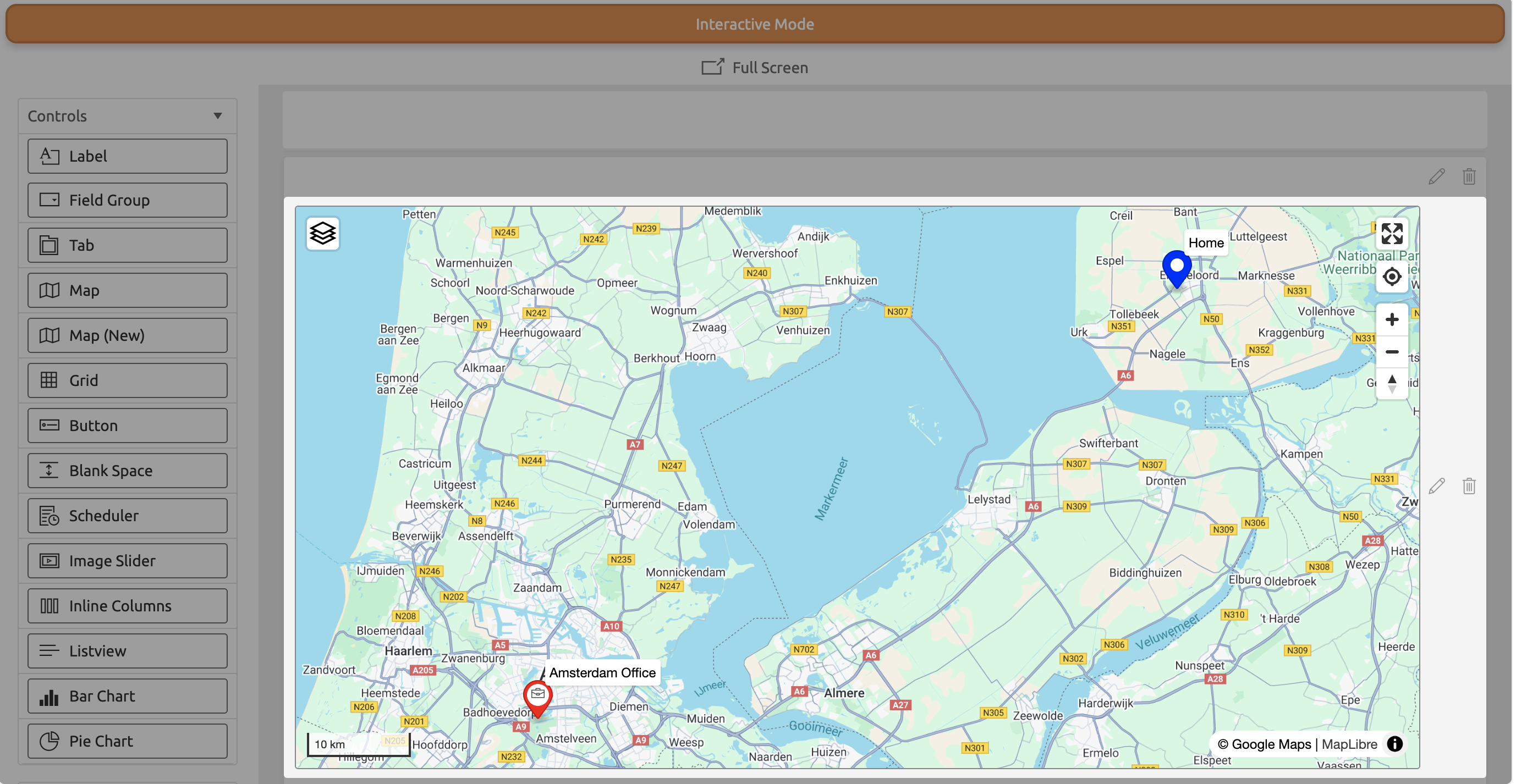Image resolution: width=1516 pixels, height=784 pixels.
Task: Click the Amsterdam Office marker label
Action: point(602,673)
